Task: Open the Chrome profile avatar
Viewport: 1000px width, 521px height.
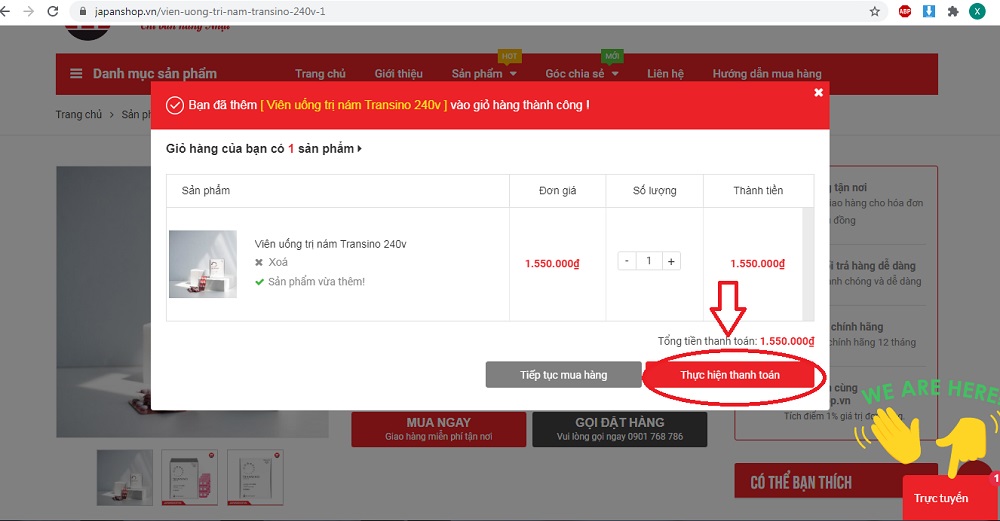Action: pyautogui.click(x=977, y=11)
